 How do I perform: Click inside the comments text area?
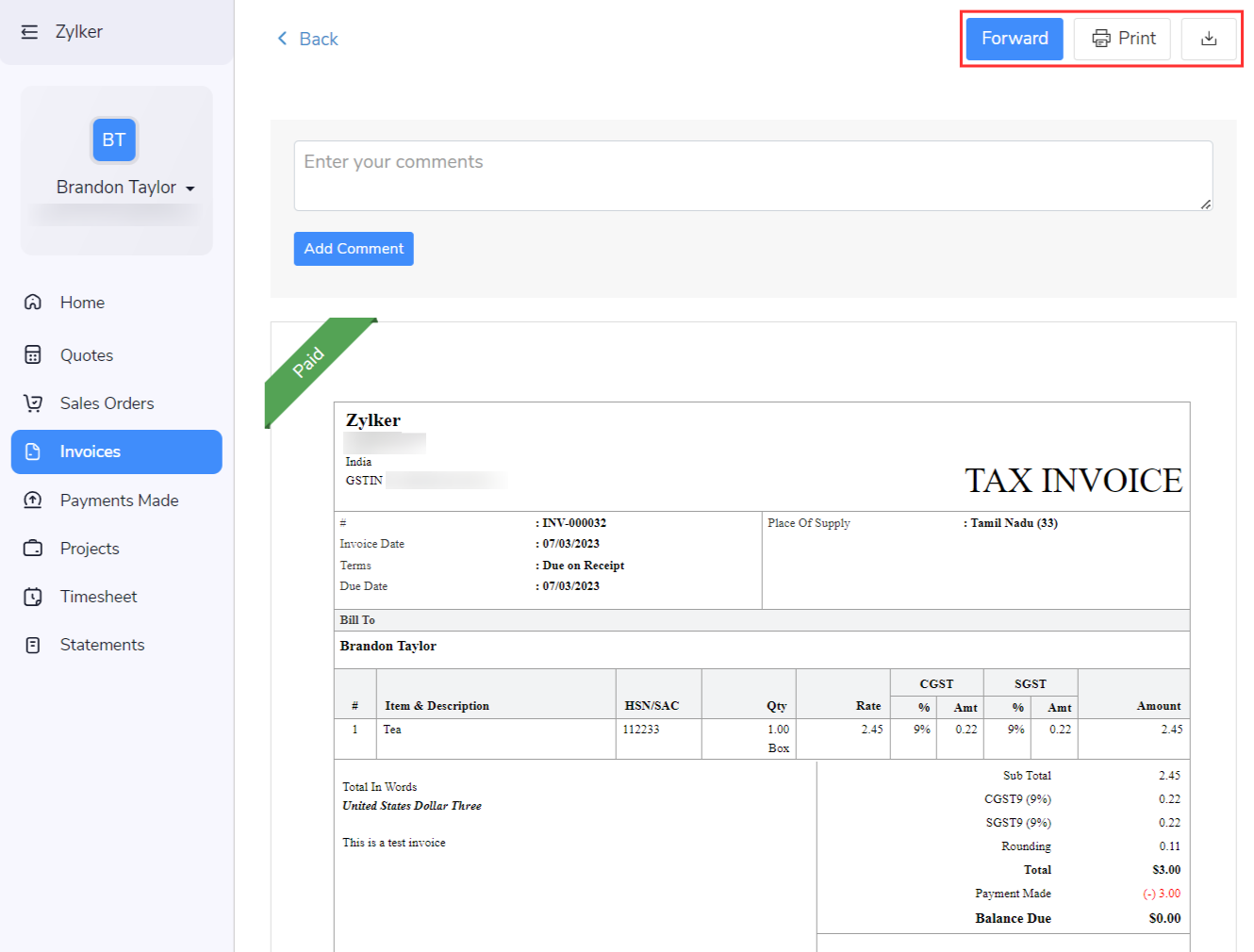tap(752, 175)
